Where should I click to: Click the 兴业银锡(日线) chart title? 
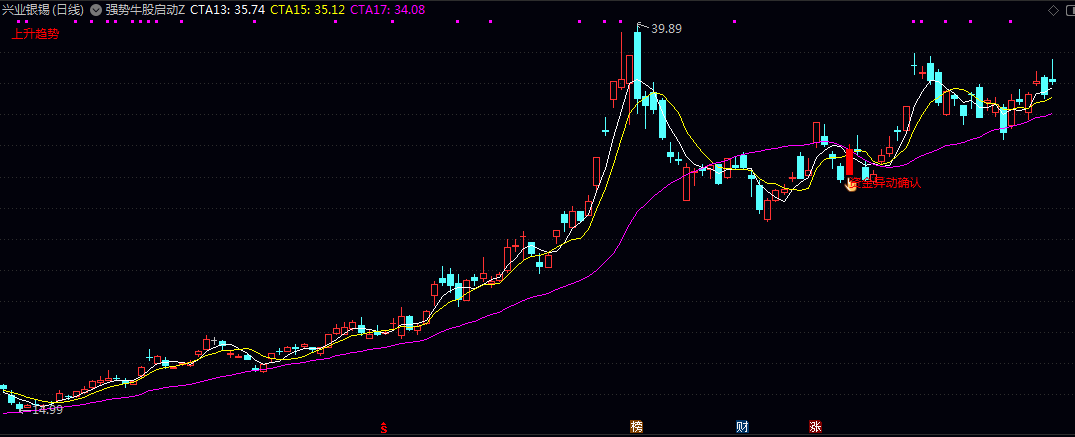coord(44,10)
